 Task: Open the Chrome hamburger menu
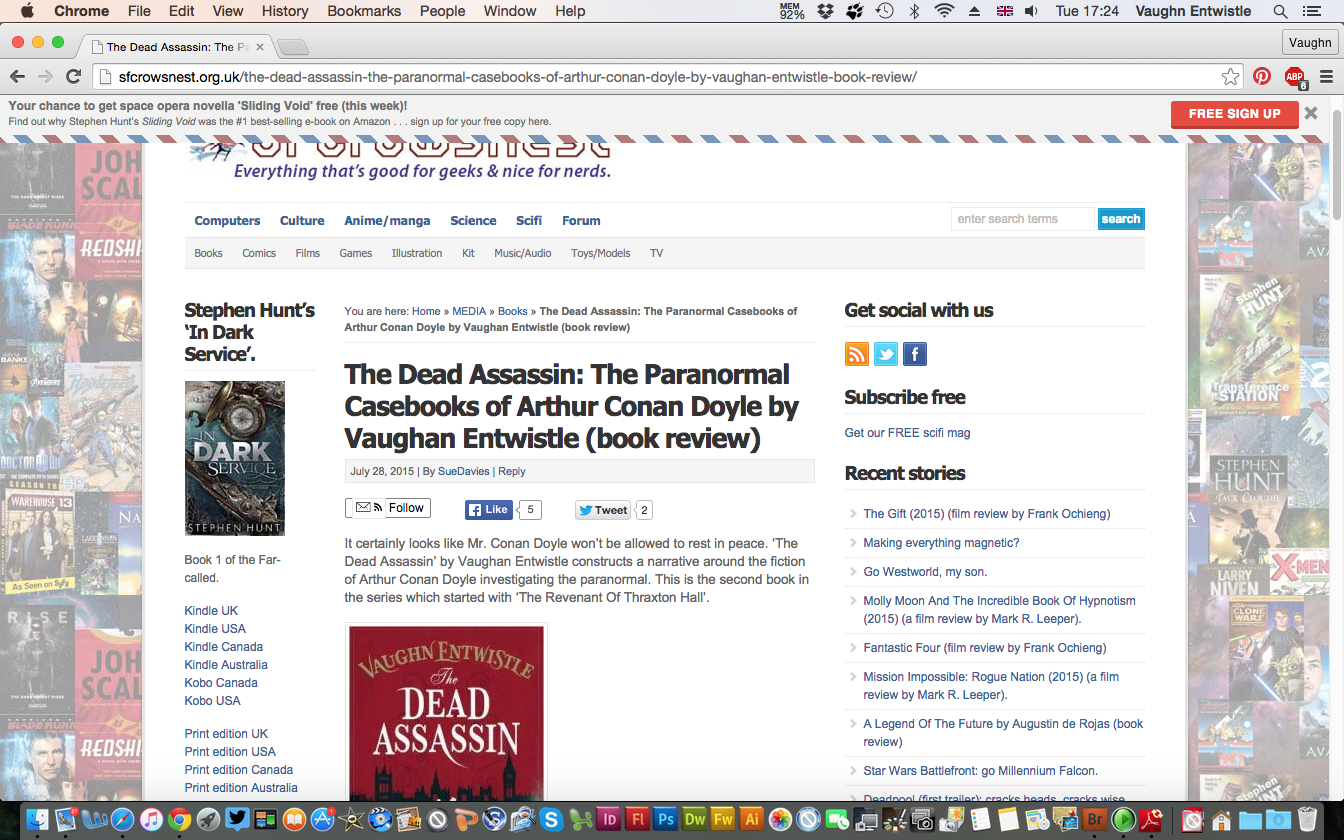[x=1327, y=77]
